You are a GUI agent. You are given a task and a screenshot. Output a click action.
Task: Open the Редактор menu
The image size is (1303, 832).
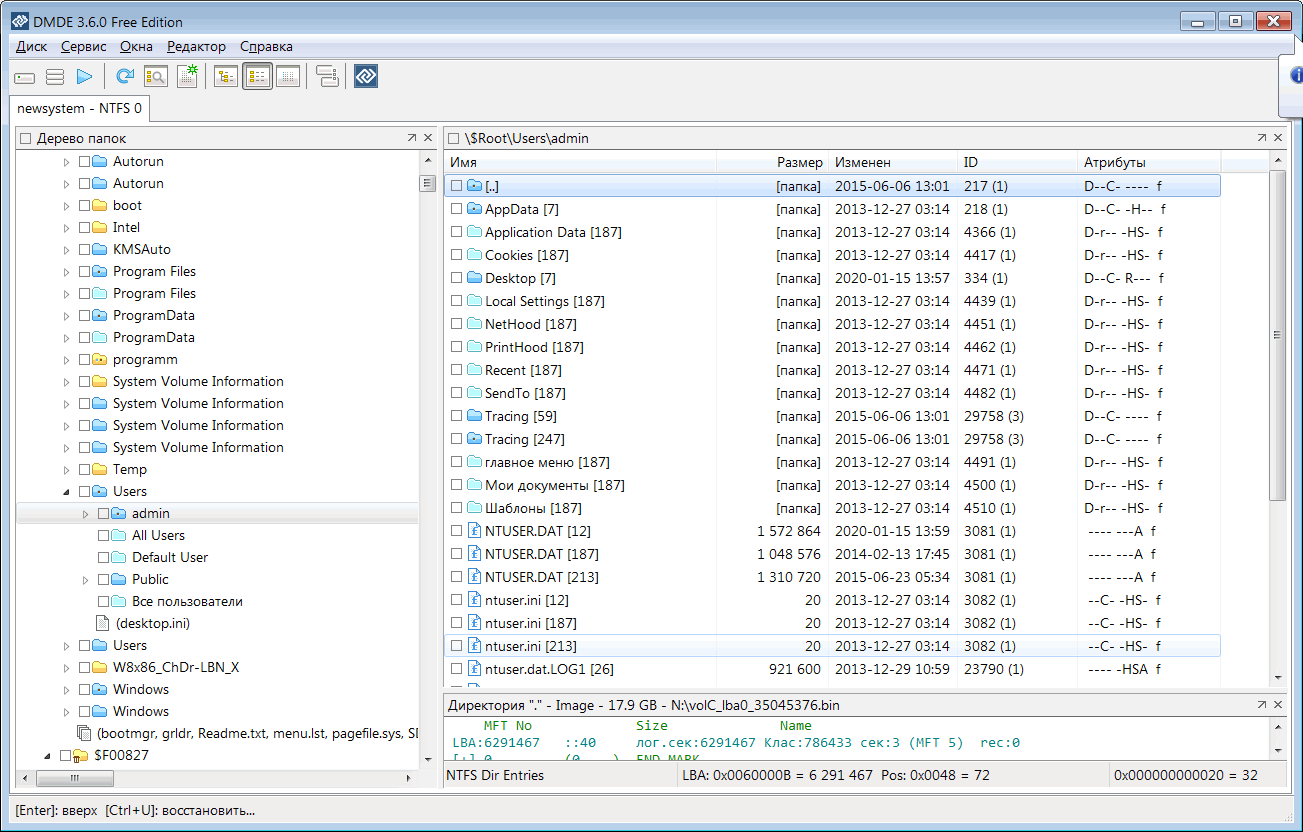196,46
